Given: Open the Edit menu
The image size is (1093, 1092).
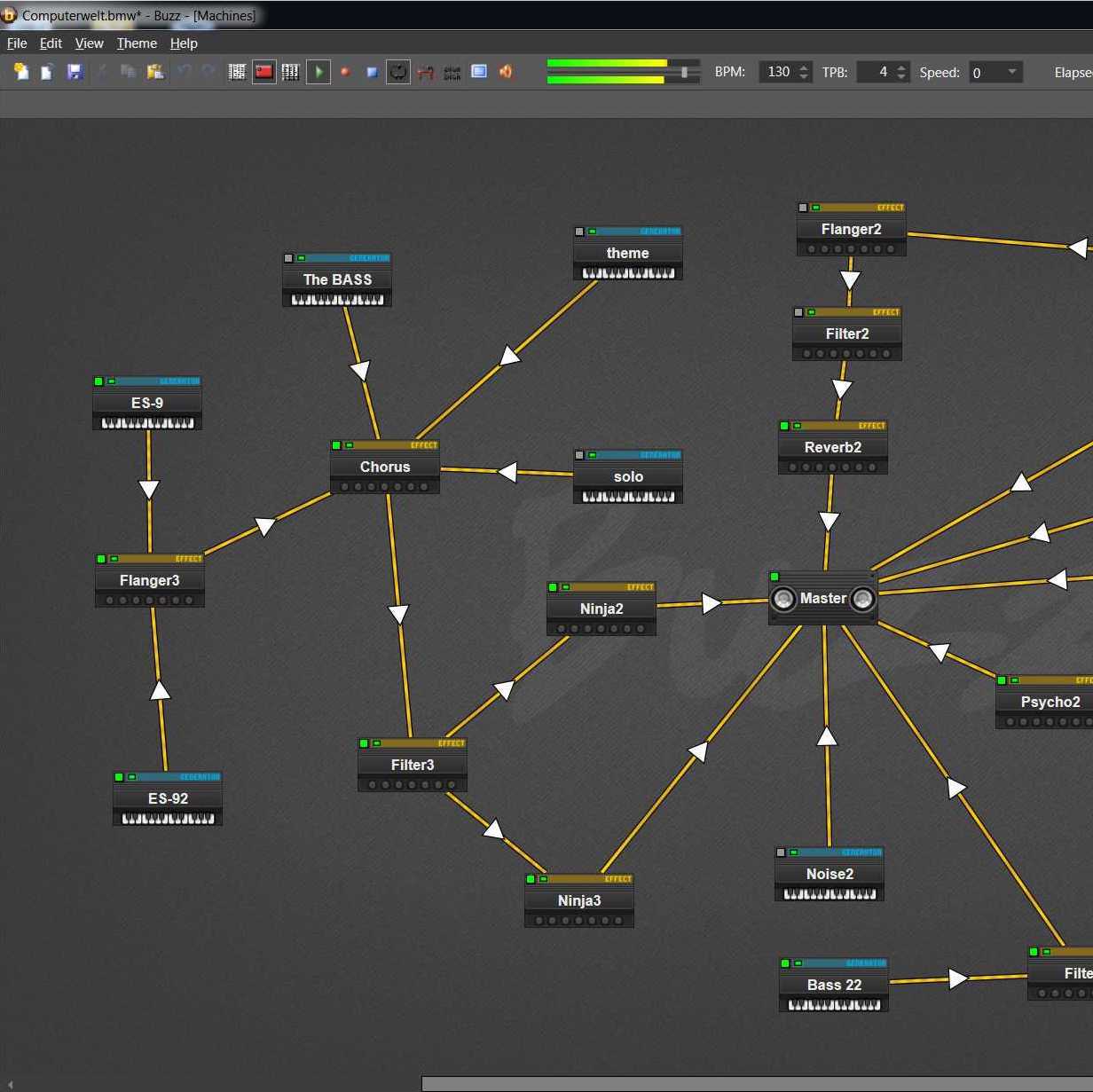Looking at the screenshot, I should pyautogui.click(x=51, y=43).
